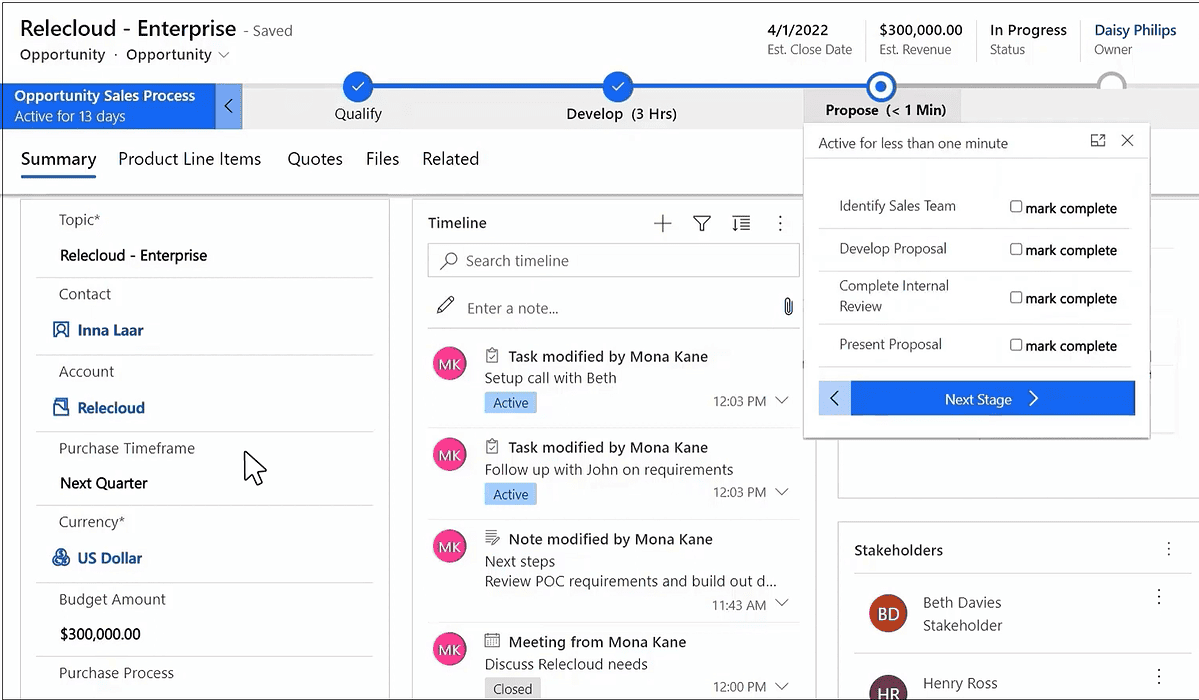Open more options for Beth Davies

pos(1159,597)
